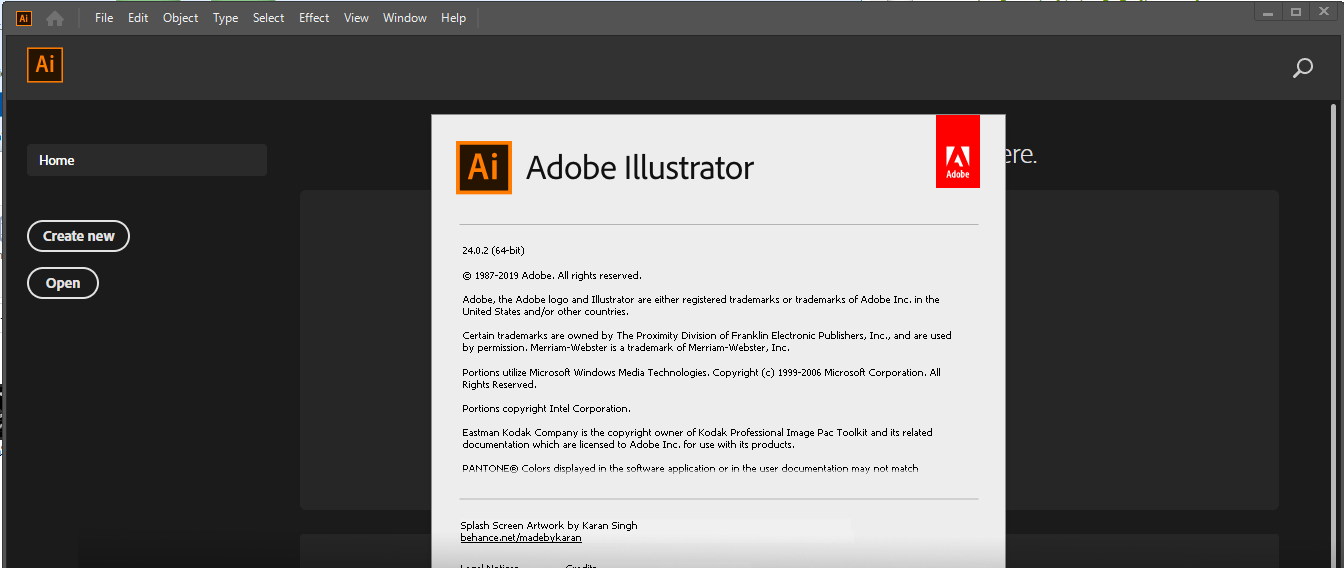Image resolution: width=1344 pixels, height=568 pixels.
Task: Maximize the Illustrator window
Action: (1296, 12)
